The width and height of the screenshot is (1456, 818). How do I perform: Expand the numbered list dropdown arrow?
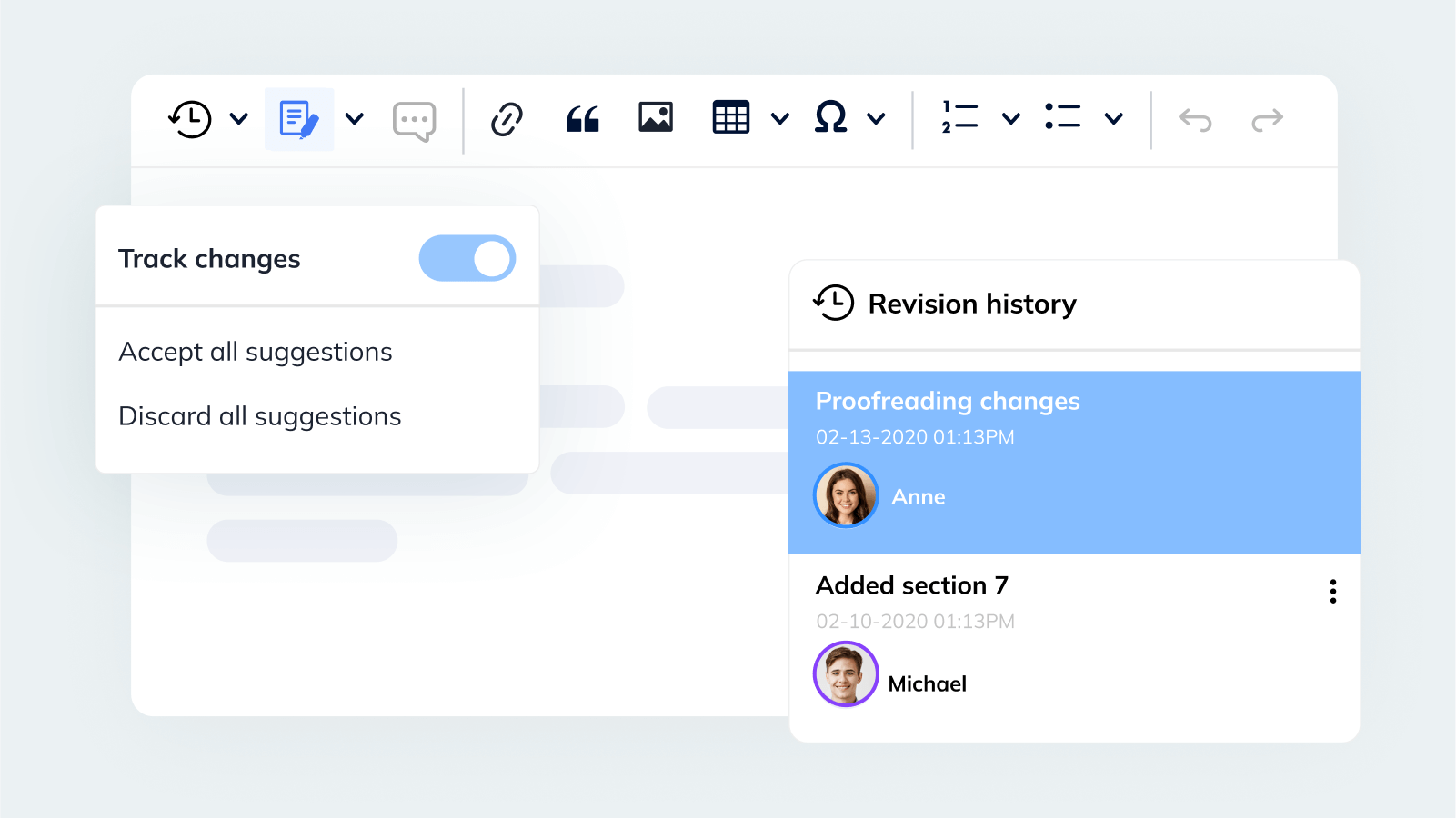click(x=1011, y=118)
